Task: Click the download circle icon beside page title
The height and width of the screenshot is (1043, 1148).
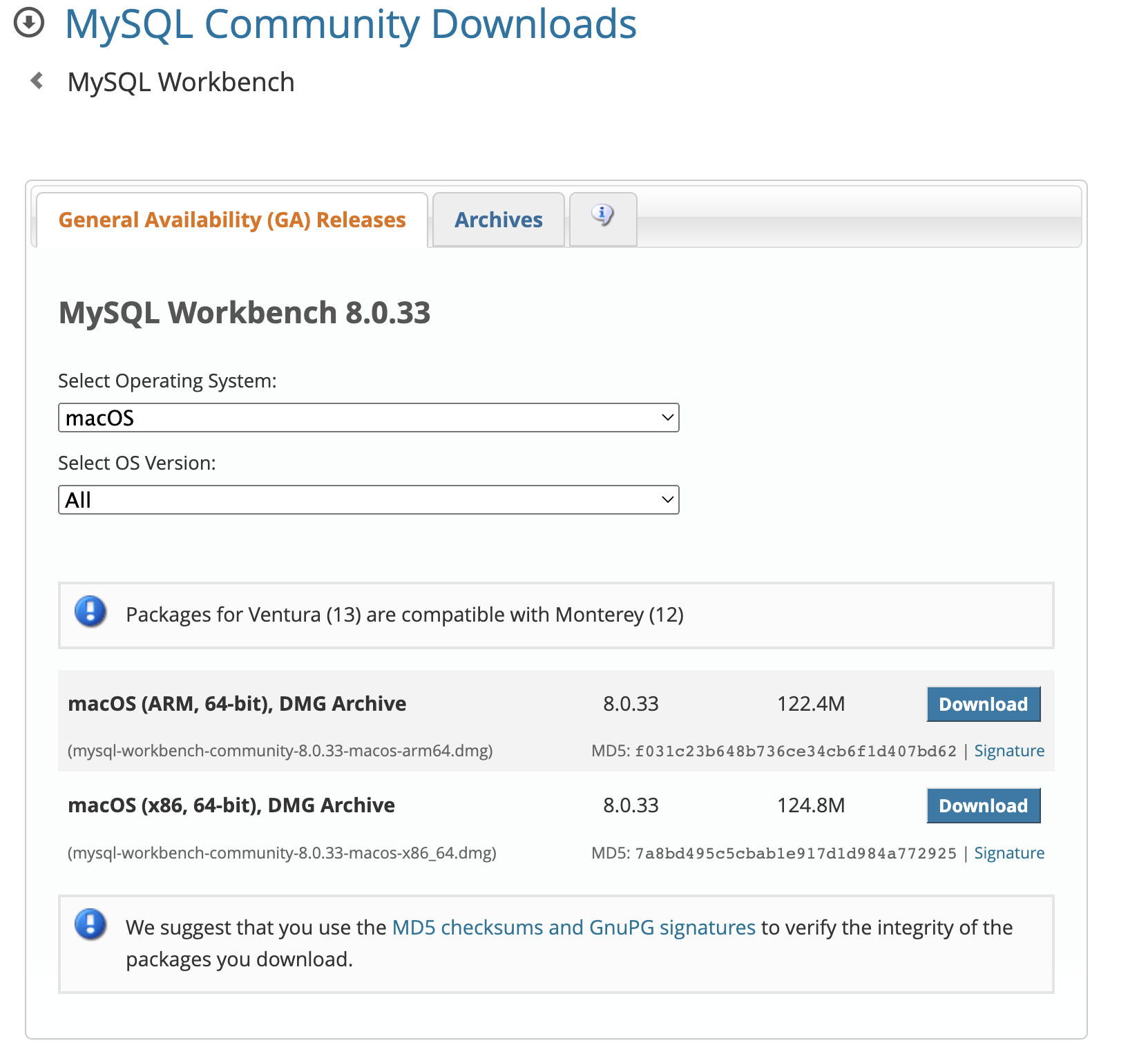Action: 29,23
